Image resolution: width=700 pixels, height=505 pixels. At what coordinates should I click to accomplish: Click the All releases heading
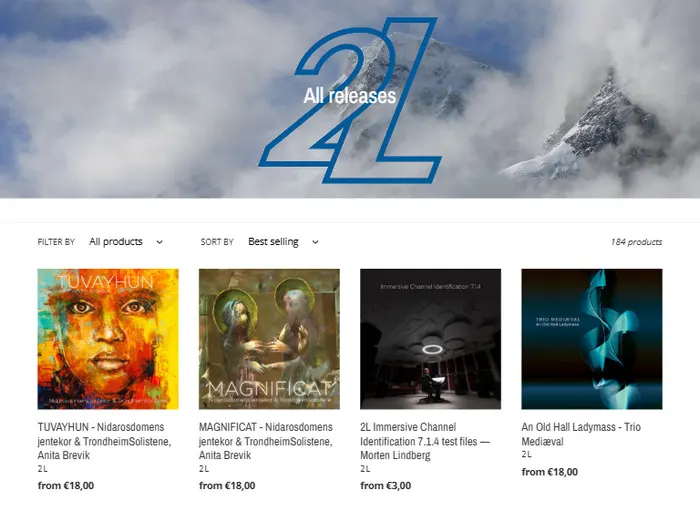[x=350, y=96]
